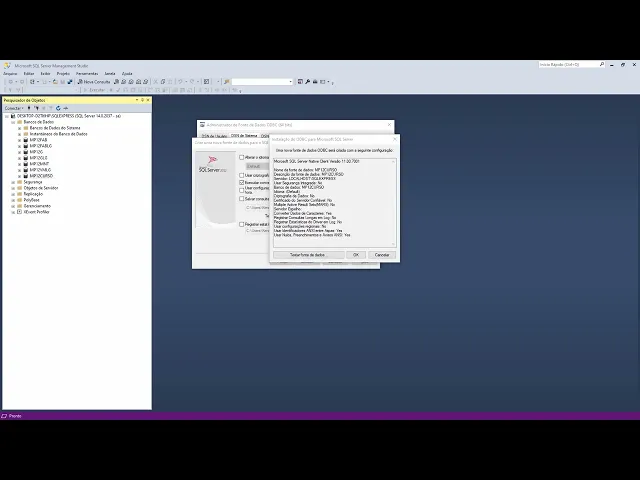Click the ODBC Administrator window title icon

[202, 124]
